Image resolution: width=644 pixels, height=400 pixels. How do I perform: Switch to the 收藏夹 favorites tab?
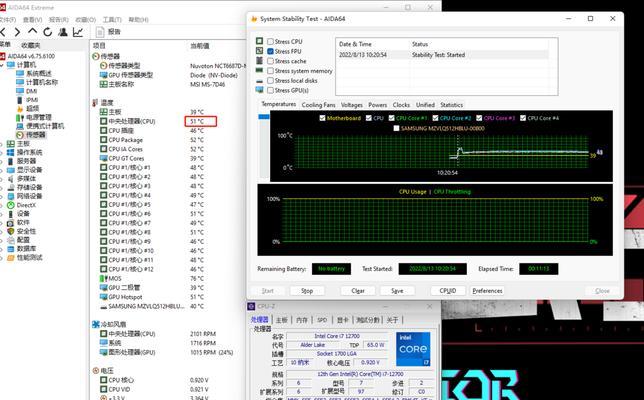point(30,45)
